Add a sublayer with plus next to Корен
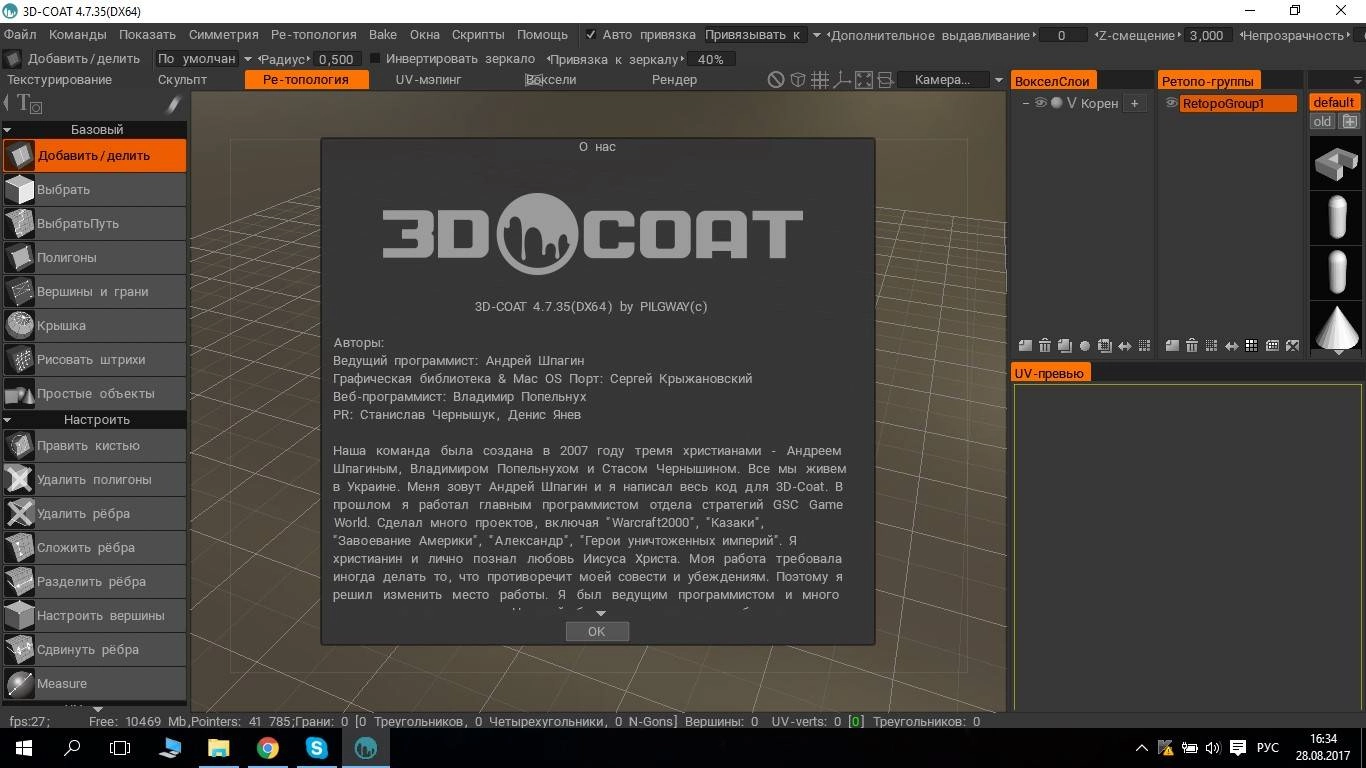This screenshot has width=1366, height=768. pos(1135,103)
